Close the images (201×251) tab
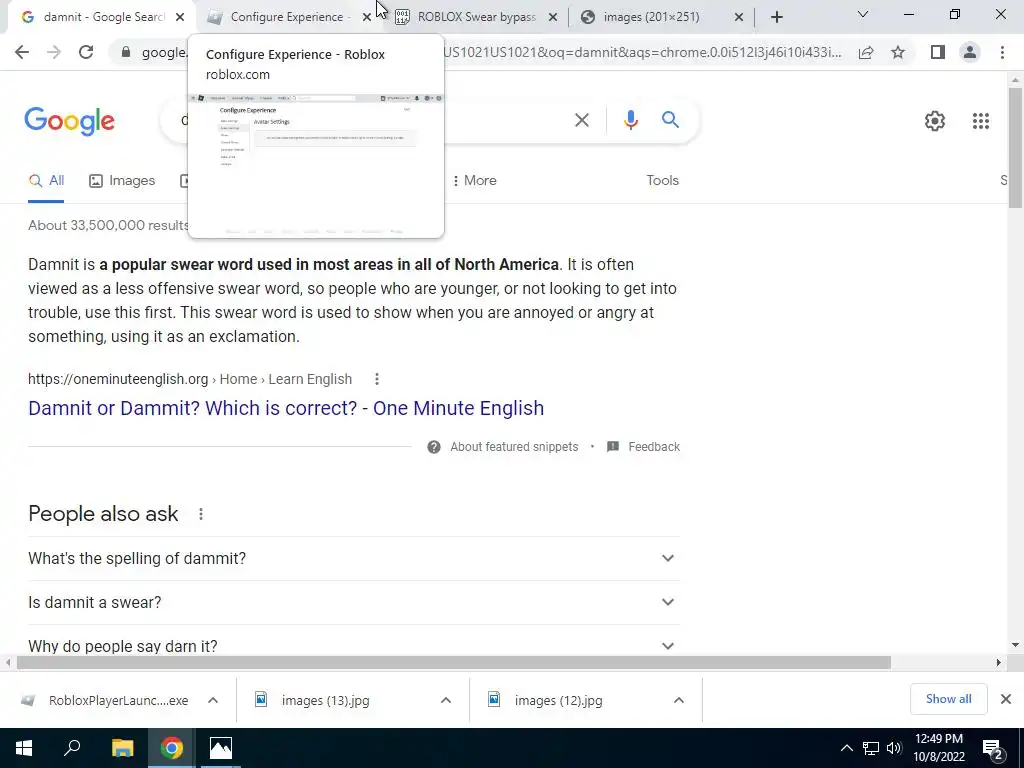Image resolution: width=1024 pixels, height=768 pixels. [739, 18]
